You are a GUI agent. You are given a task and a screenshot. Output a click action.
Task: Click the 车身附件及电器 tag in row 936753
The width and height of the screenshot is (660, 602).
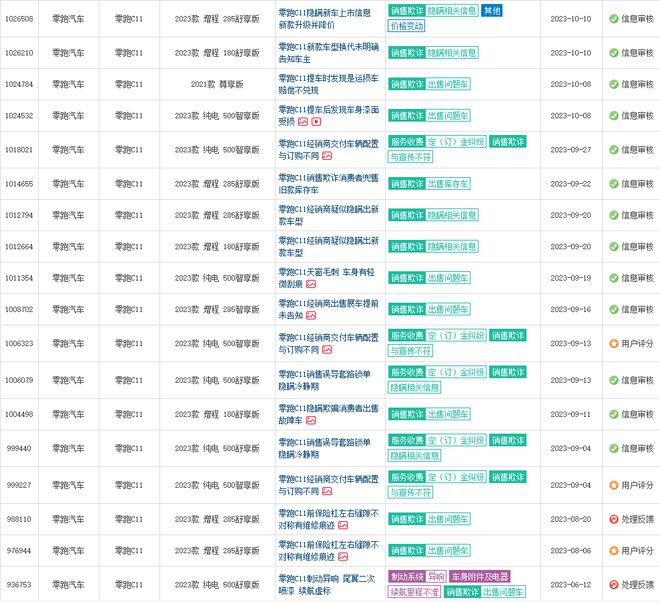(x=479, y=577)
